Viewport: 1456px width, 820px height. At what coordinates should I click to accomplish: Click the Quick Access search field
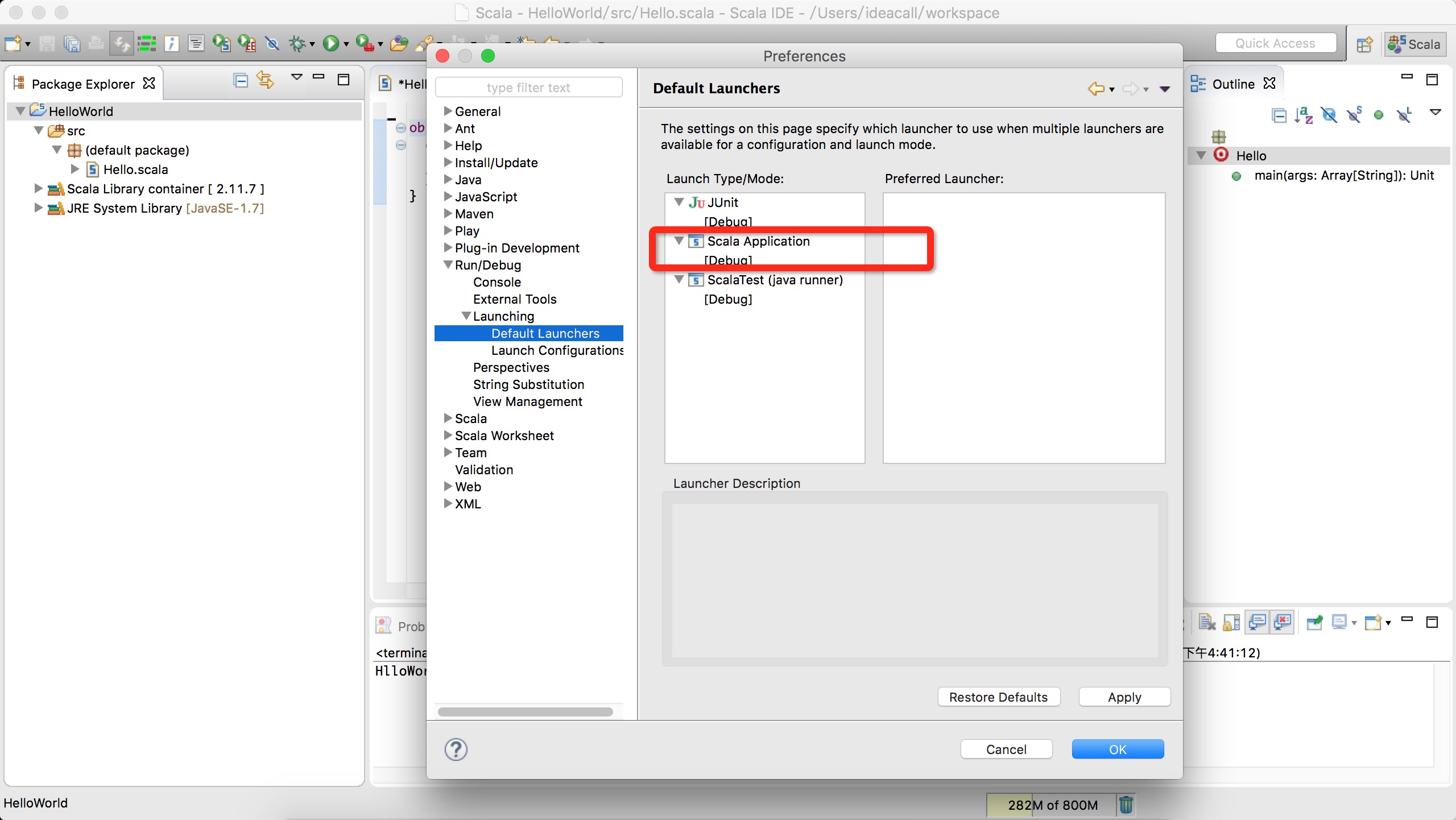[1276, 43]
